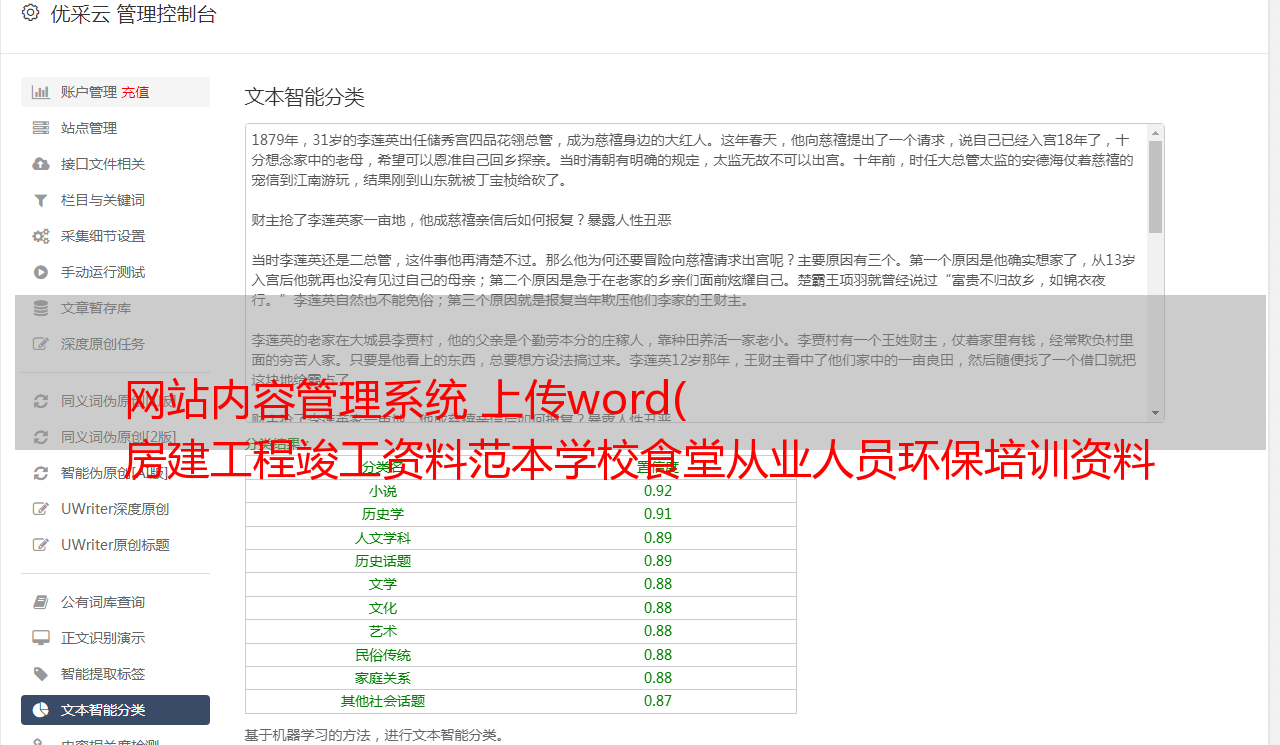Click the 文章暂存库 database icon
This screenshot has height=745, width=1280.
[x=41, y=308]
